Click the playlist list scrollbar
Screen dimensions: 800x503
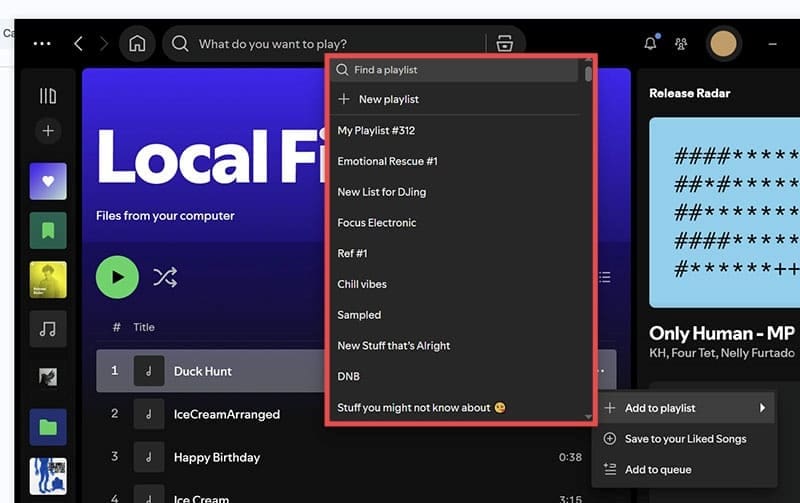click(588, 74)
